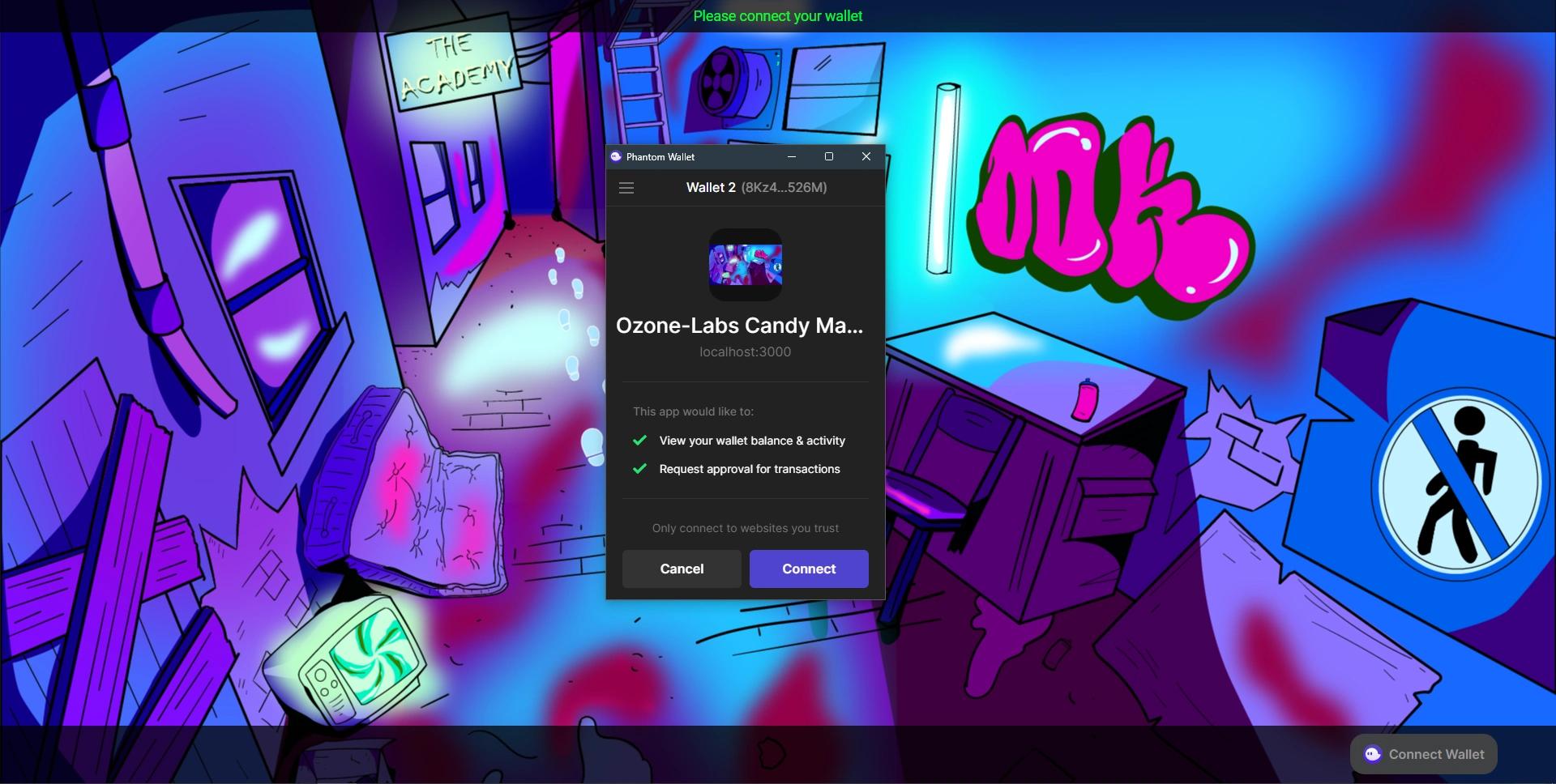
Task: Click "This app would like to:" label
Action: click(694, 411)
